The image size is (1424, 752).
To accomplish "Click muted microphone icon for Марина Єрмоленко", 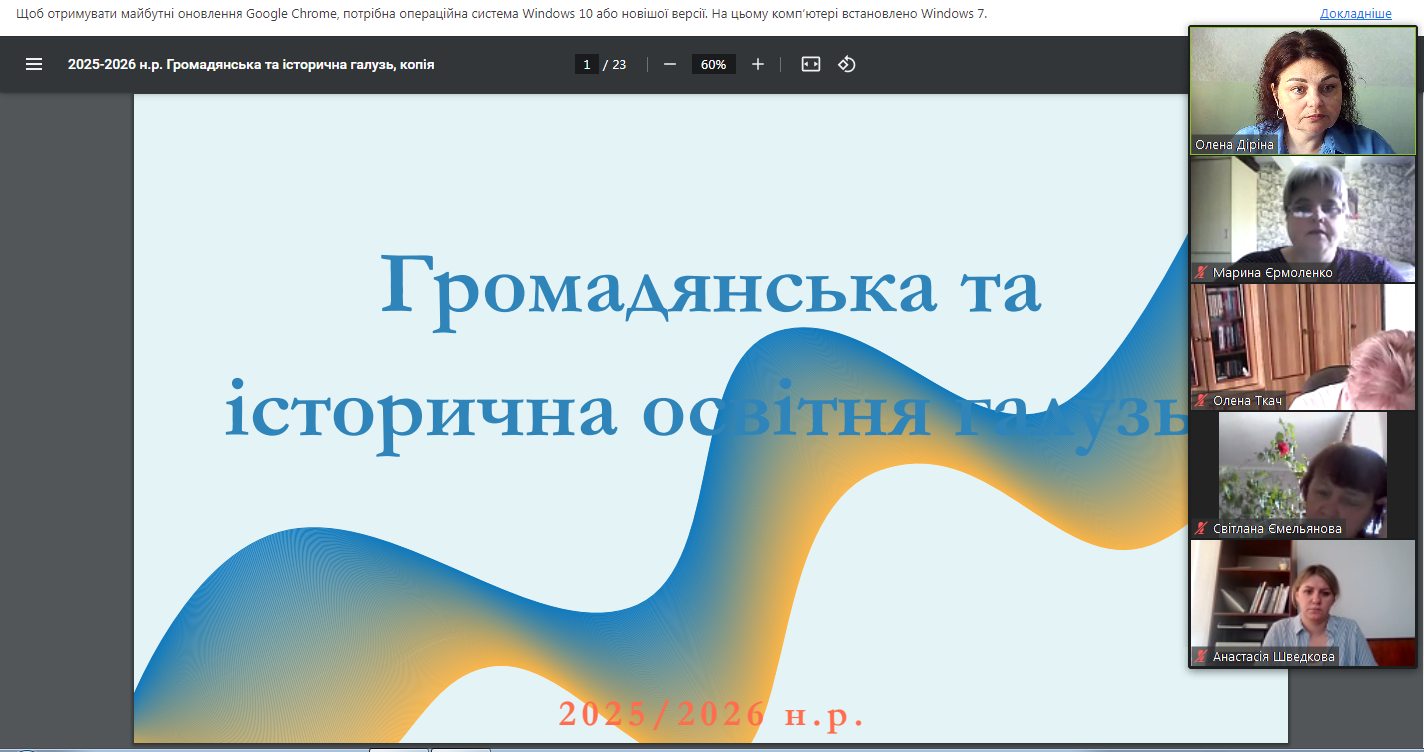I will (1201, 273).
